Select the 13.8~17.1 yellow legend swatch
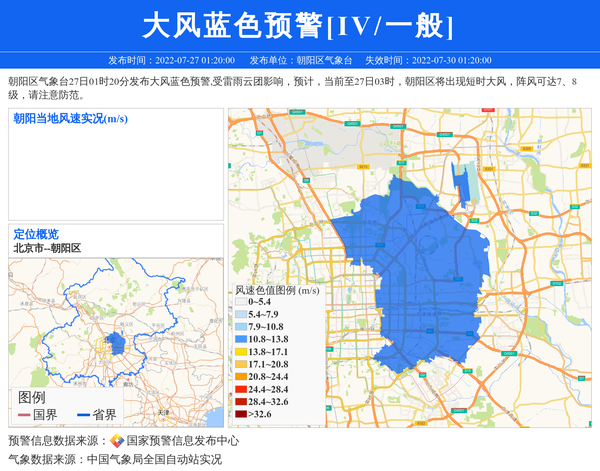Screen dimensions: 600x471 click(240, 352)
